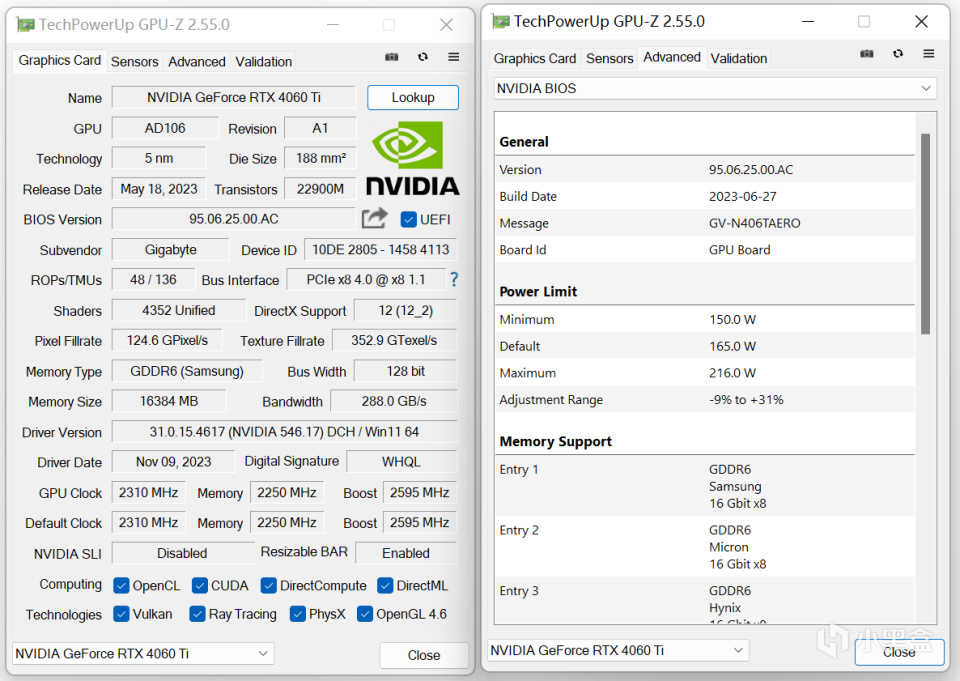Click the Name field NVIDIA GeForce RTX 4060 Ti
This screenshot has height=681, width=960.
(234, 97)
